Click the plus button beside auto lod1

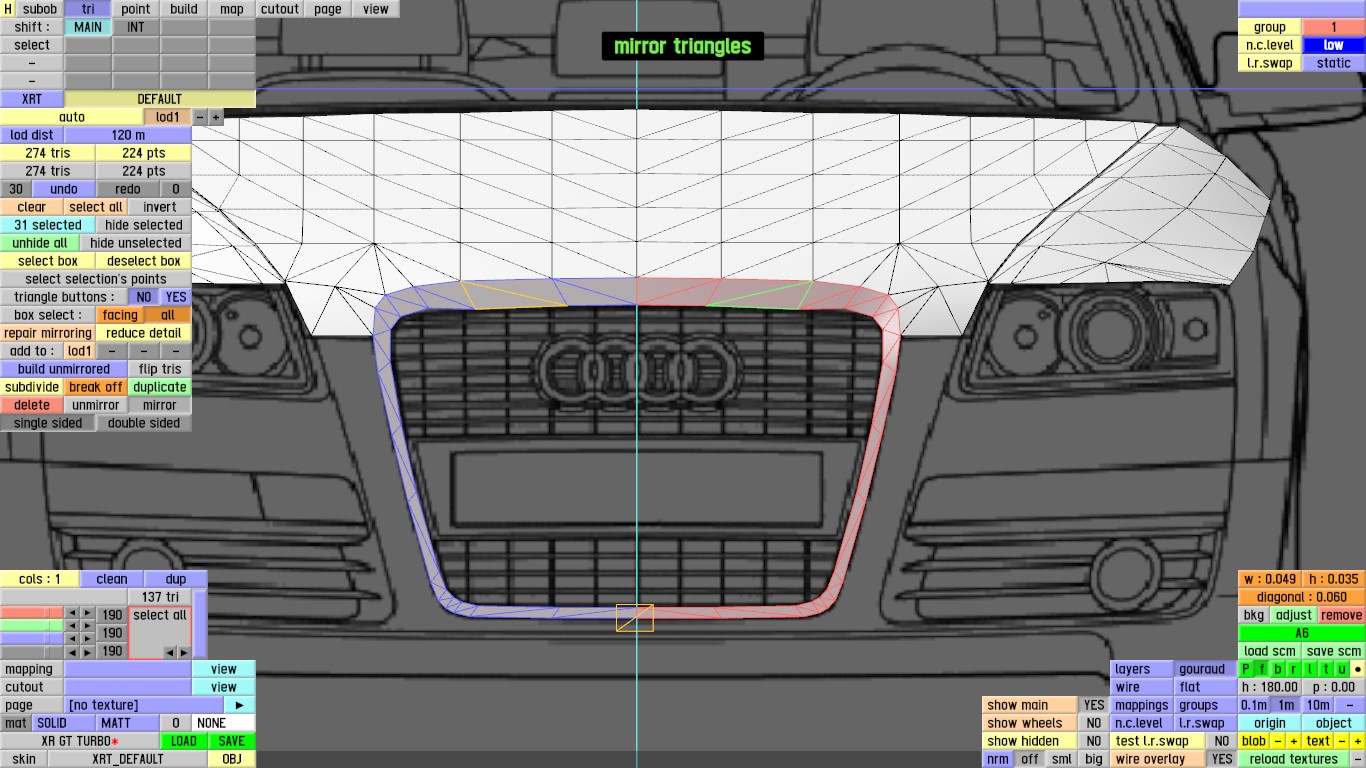(x=216, y=117)
